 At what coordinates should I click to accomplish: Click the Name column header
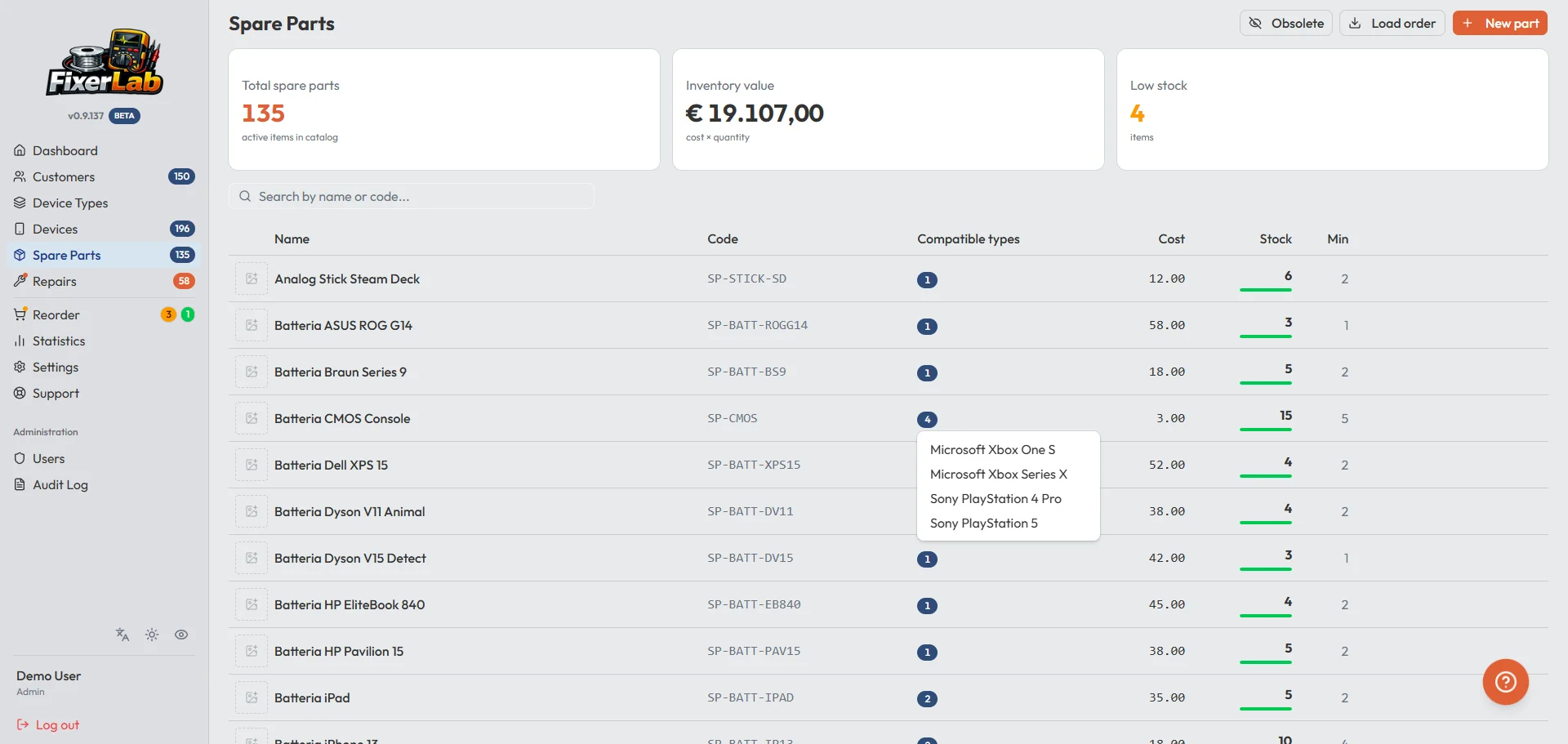coord(292,238)
